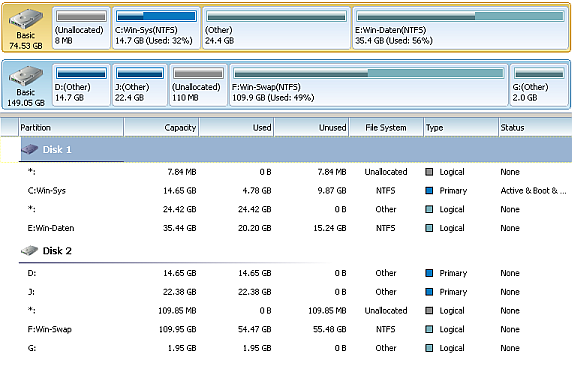Click the 20.20 GB used cell
572x366 pixels.
[255, 228]
